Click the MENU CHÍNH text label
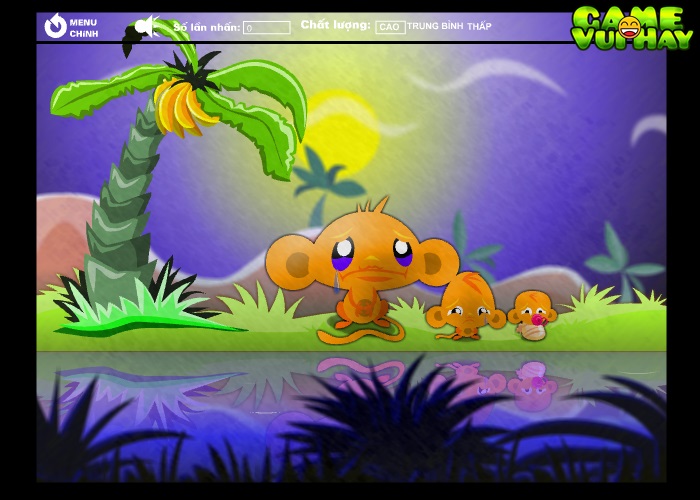The height and width of the screenshot is (500, 700). point(83,28)
